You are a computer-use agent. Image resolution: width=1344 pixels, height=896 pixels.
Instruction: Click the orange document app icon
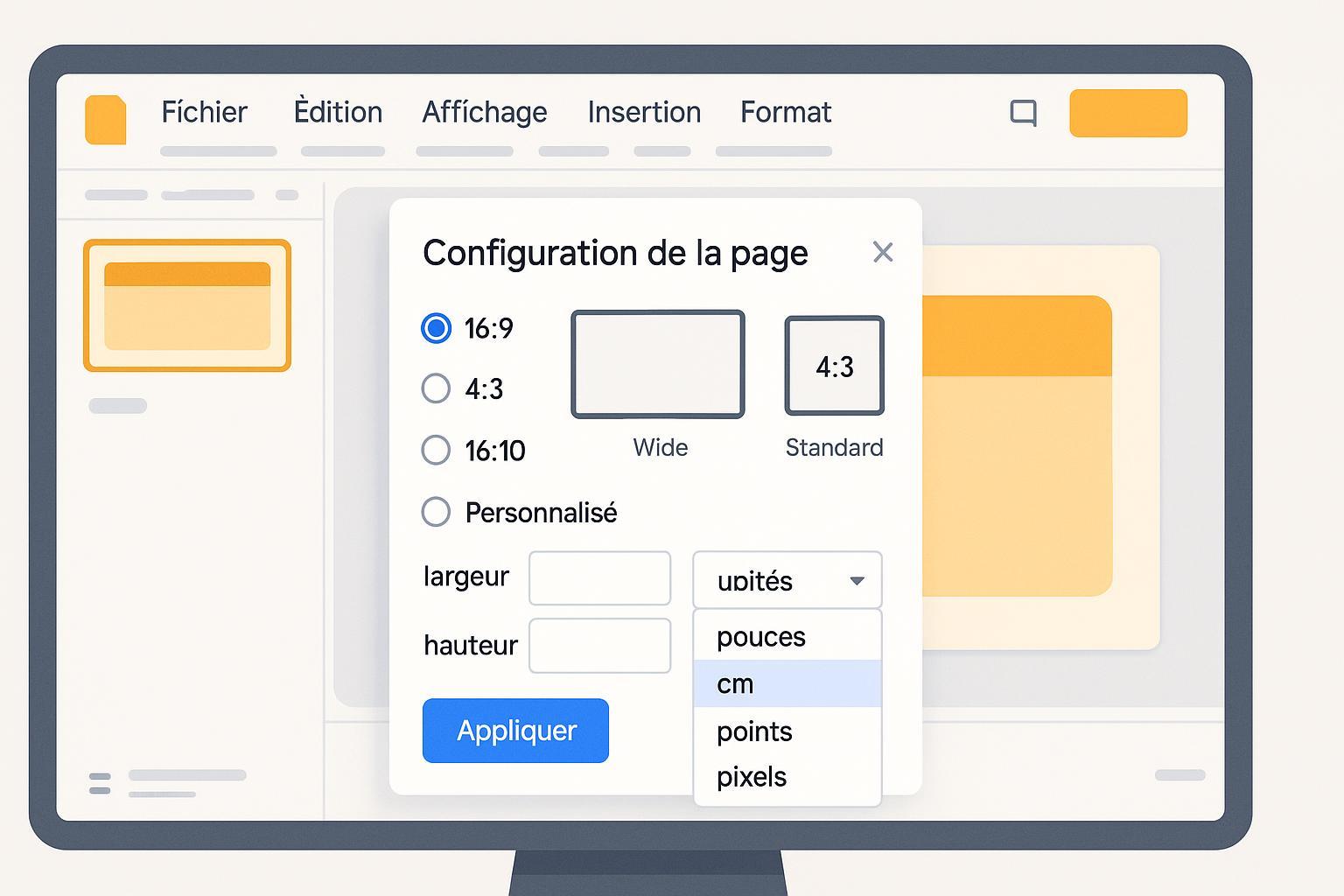pyautogui.click(x=105, y=119)
